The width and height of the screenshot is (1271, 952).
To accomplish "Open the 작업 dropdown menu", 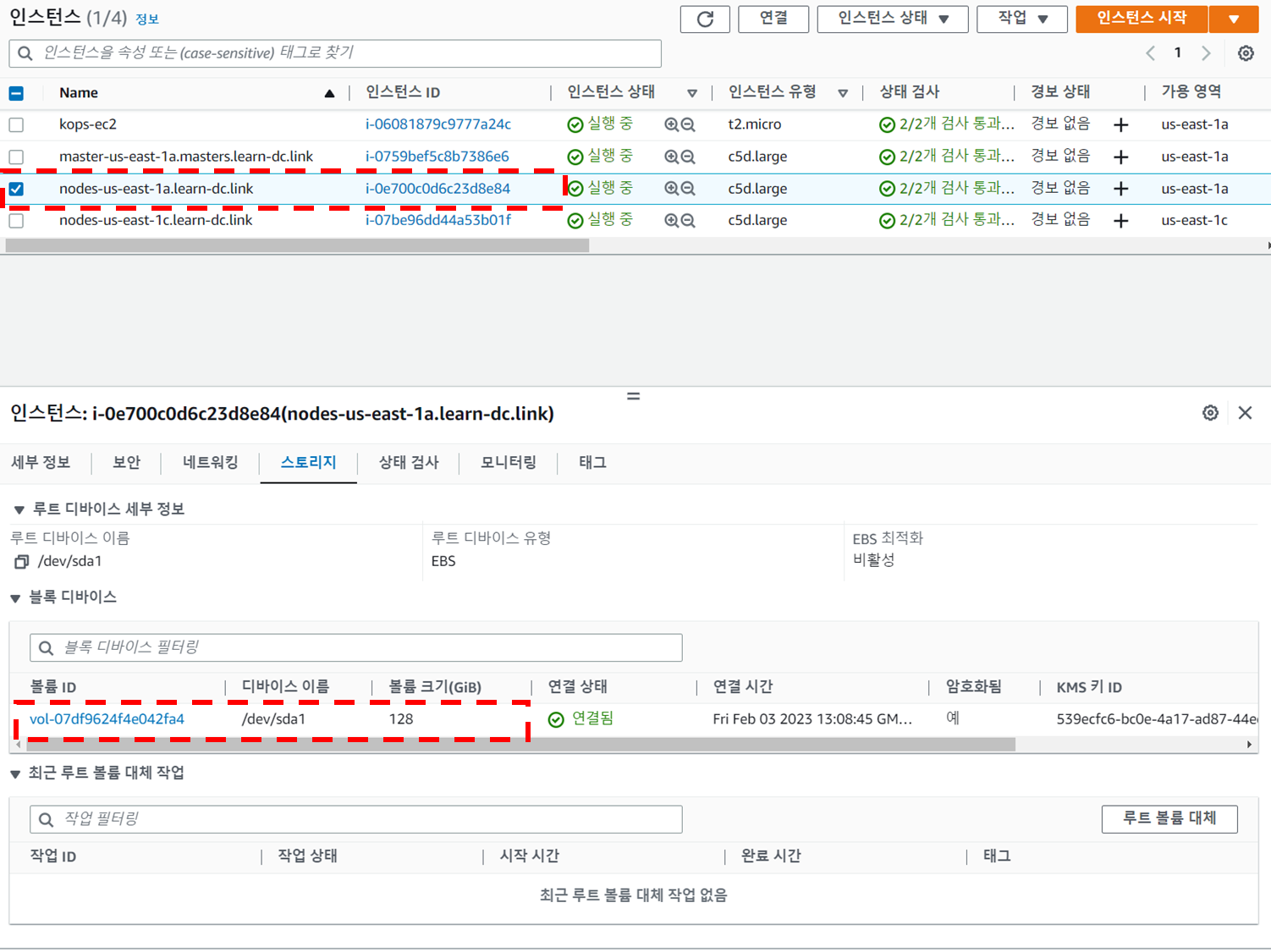I will coord(1021,19).
